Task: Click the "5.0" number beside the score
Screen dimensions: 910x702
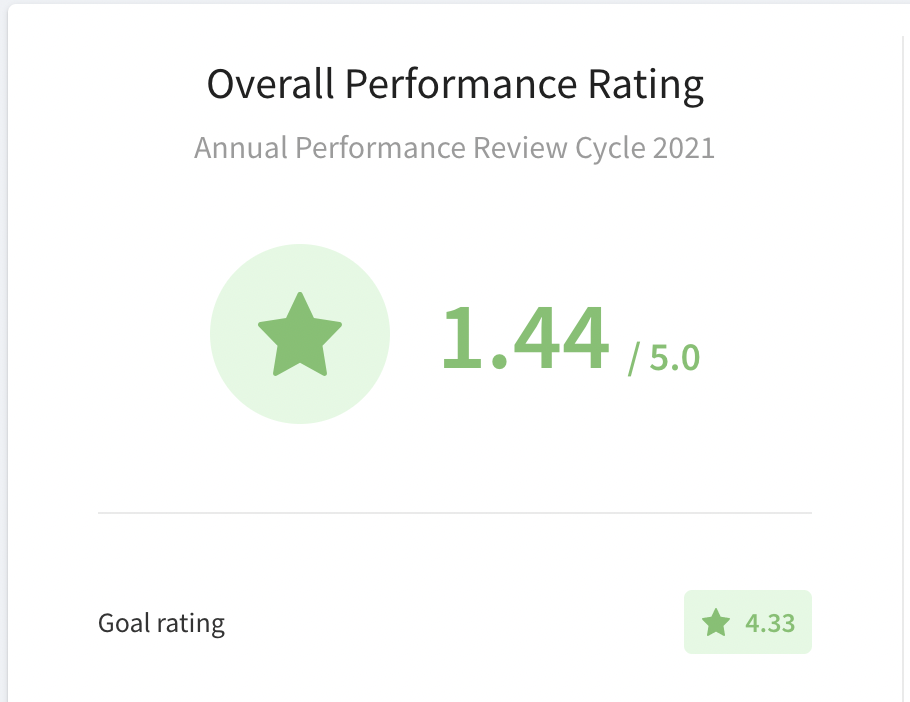Action: (674, 358)
